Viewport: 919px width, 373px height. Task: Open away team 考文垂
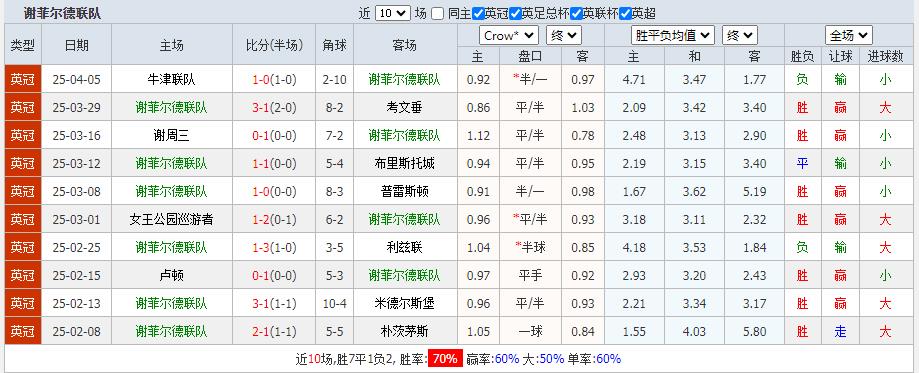(x=405, y=108)
